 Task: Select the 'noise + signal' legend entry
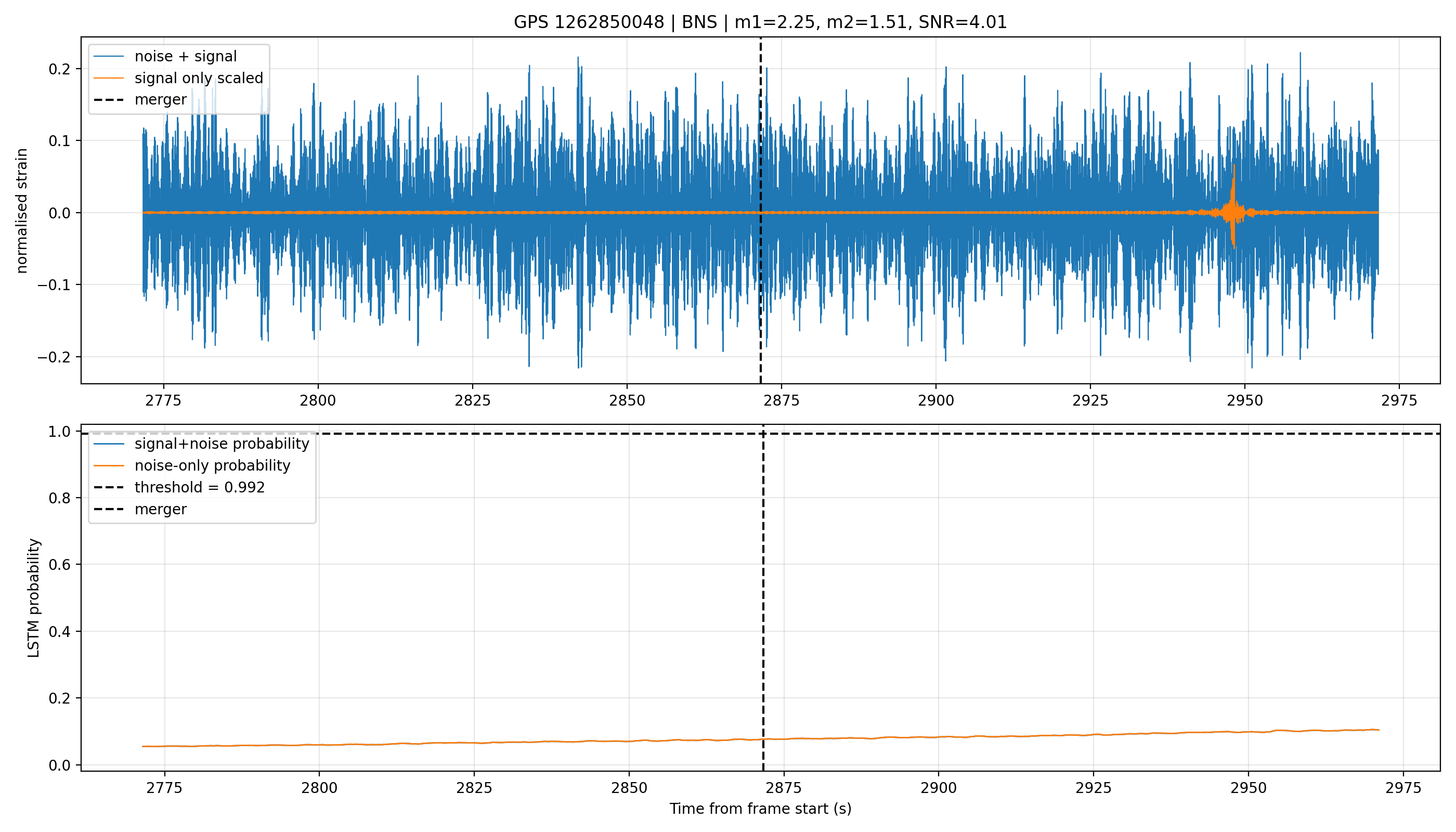click(x=166, y=56)
